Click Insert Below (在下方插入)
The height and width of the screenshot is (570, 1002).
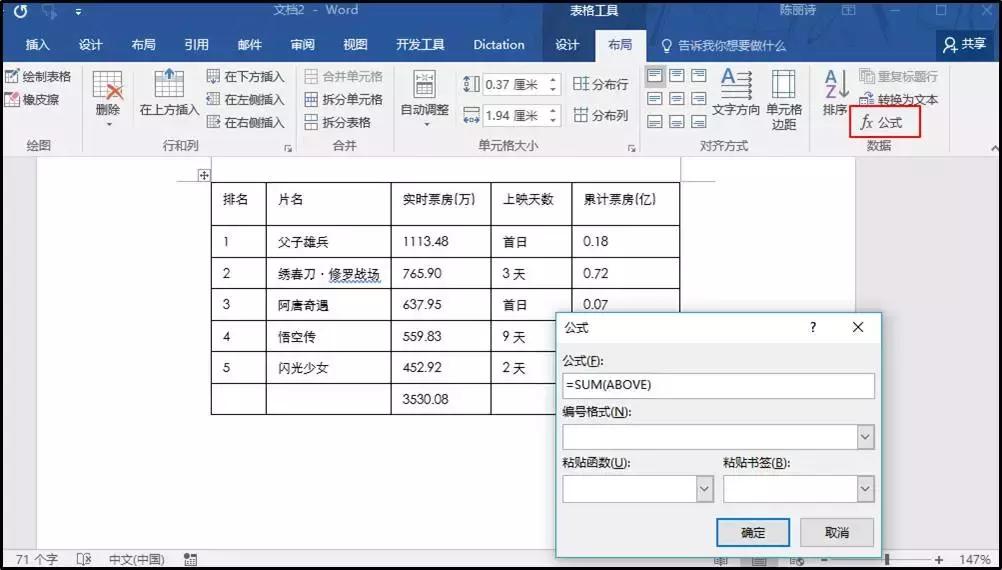(x=246, y=77)
